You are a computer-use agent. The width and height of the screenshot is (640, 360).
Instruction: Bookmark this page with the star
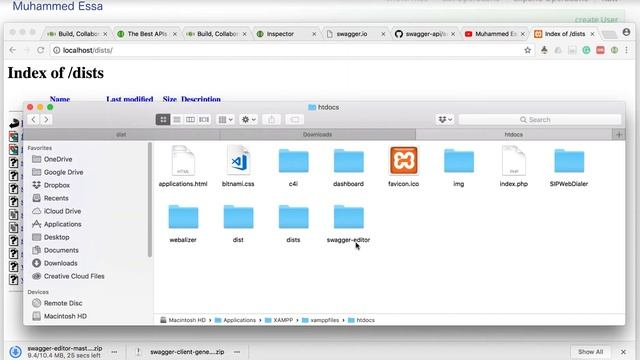click(527, 50)
